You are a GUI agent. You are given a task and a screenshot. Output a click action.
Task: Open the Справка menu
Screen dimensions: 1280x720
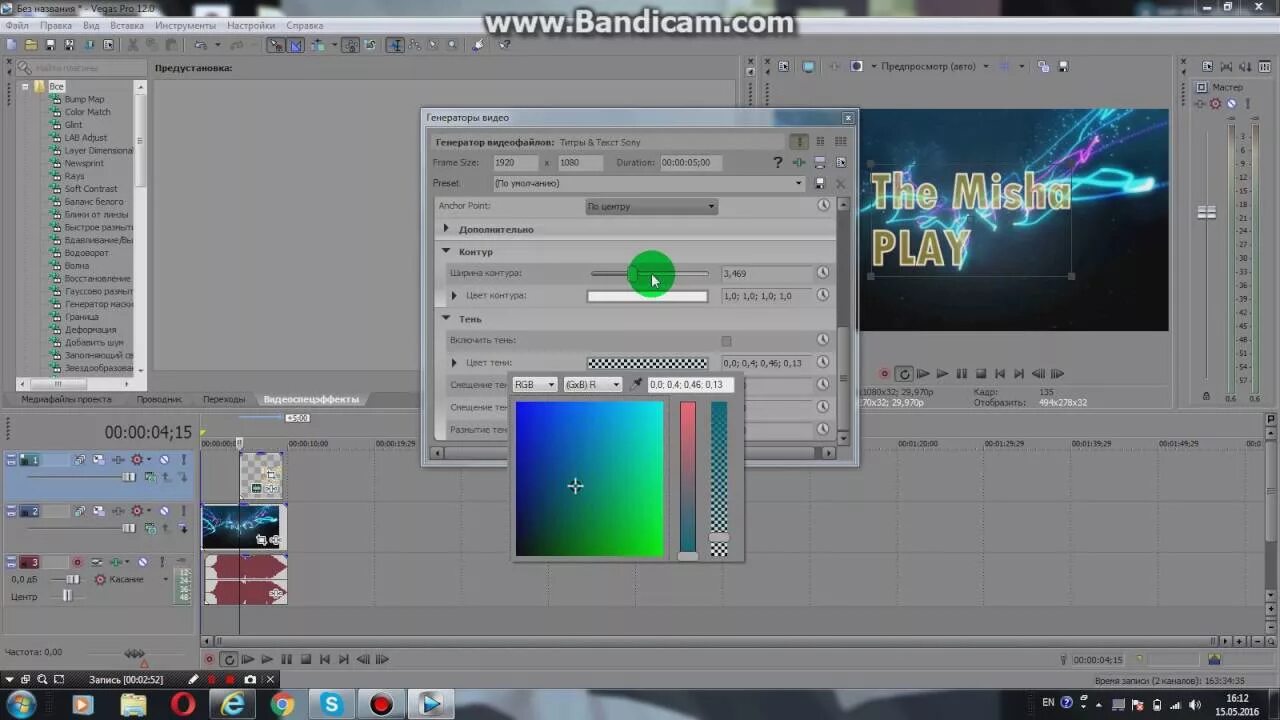pyautogui.click(x=304, y=25)
